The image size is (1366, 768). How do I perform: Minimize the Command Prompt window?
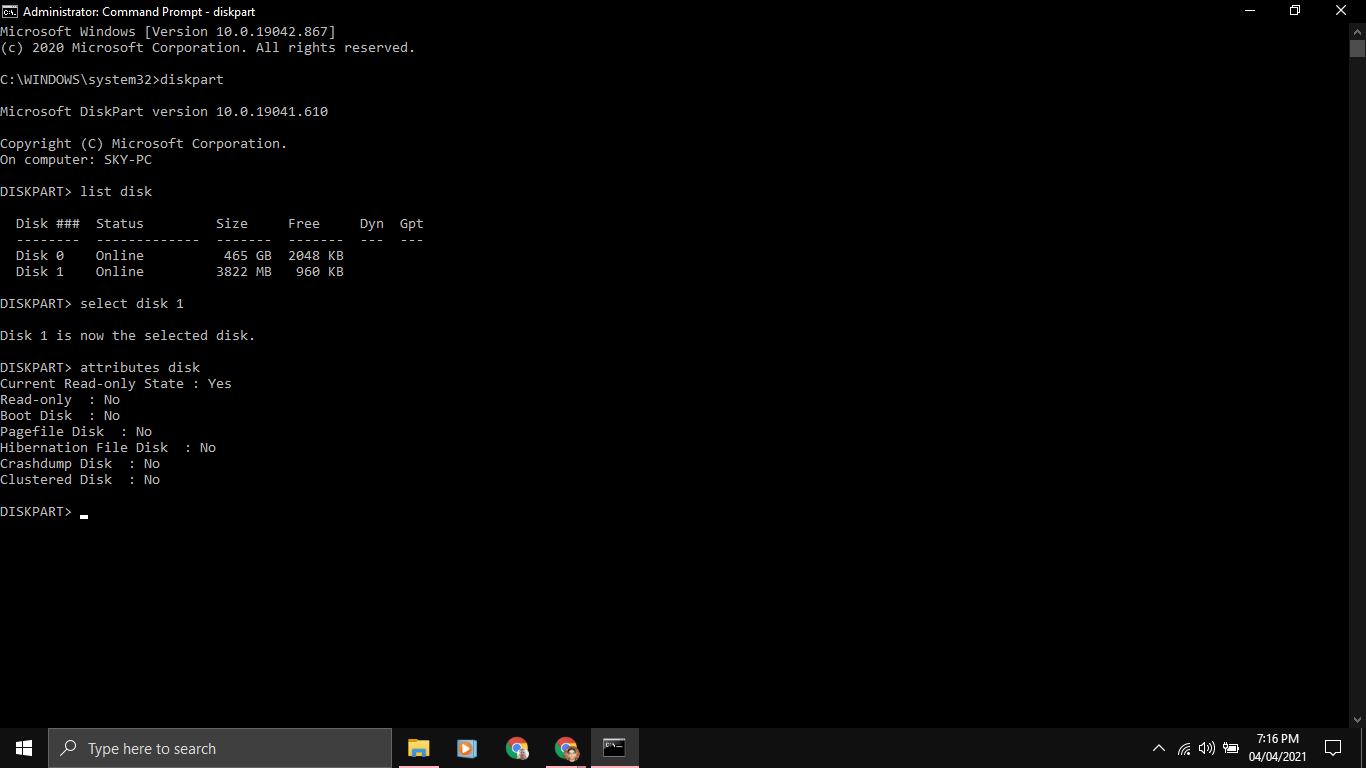[1250, 11]
